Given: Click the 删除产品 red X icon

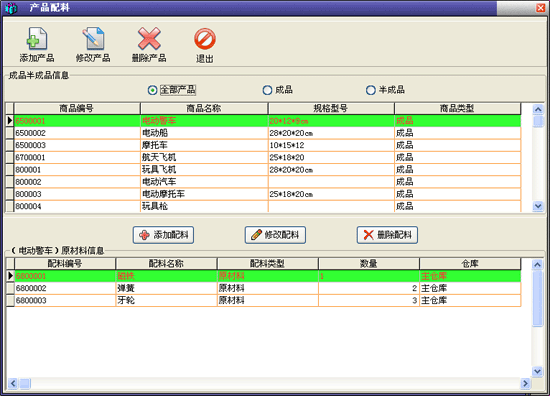Looking at the screenshot, I should (149, 39).
